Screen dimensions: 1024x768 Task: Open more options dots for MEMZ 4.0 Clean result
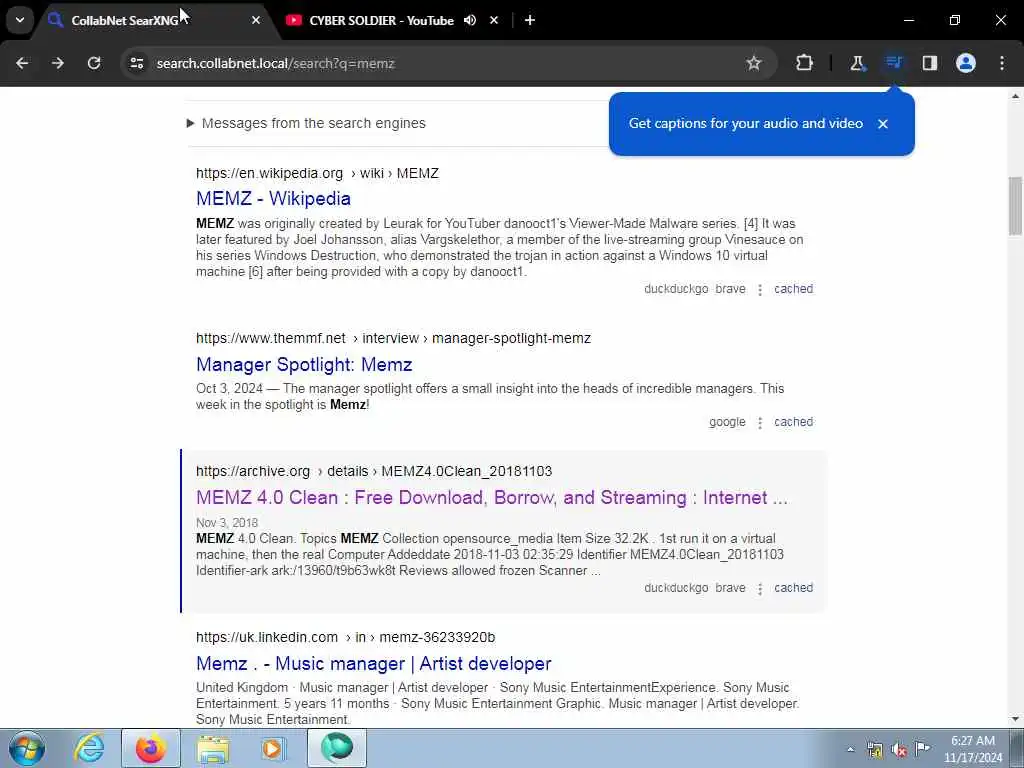(x=760, y=589)
